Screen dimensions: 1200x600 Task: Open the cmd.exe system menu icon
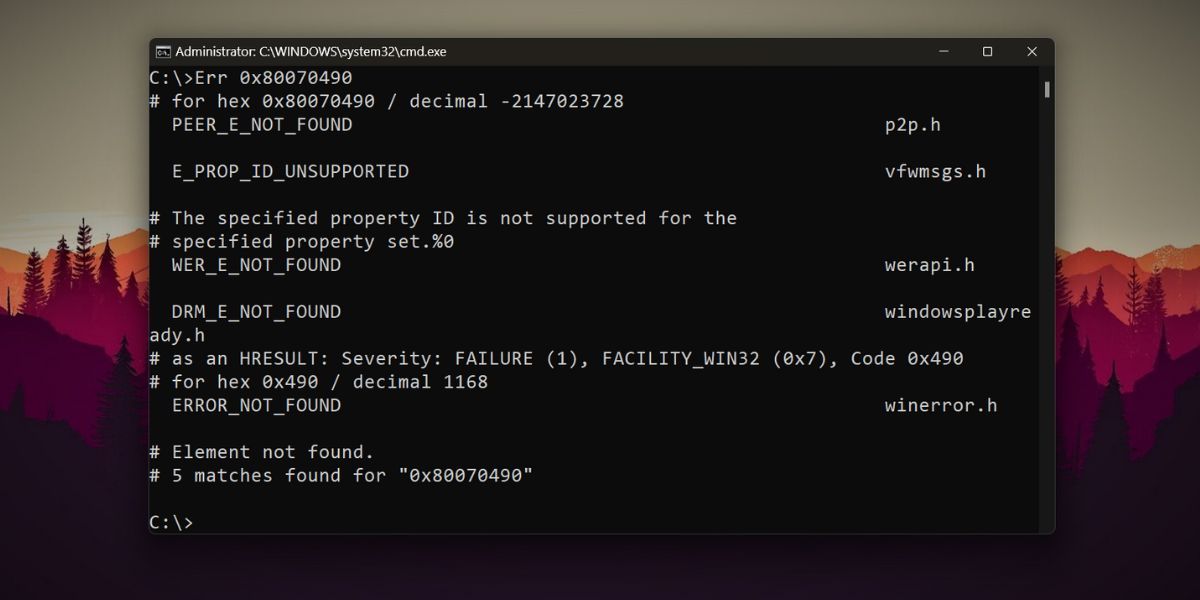click(163, 51)
